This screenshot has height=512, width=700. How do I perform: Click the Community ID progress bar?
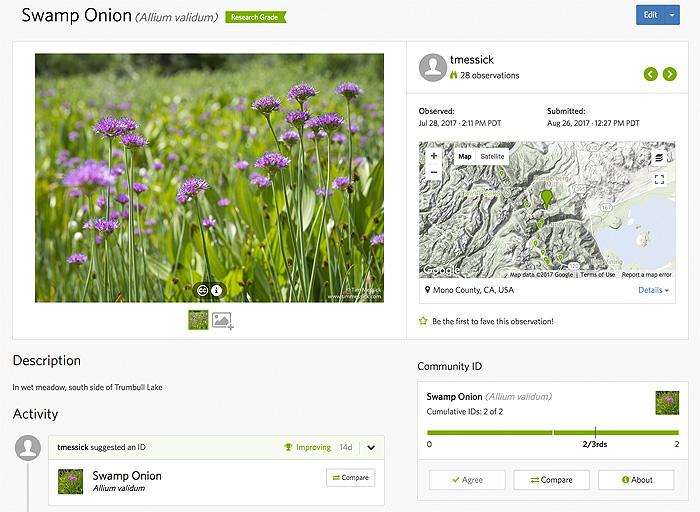tap(552, 432)
